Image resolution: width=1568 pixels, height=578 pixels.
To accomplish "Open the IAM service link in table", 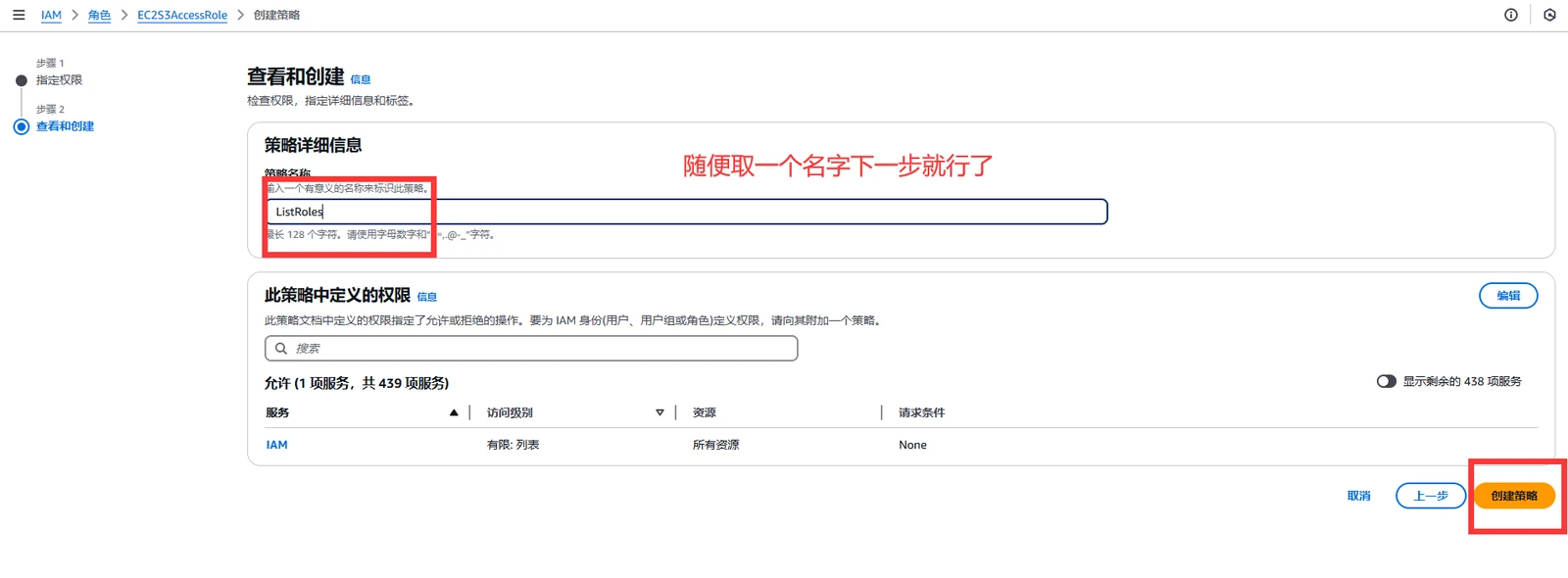I will (x=277, y=445).
